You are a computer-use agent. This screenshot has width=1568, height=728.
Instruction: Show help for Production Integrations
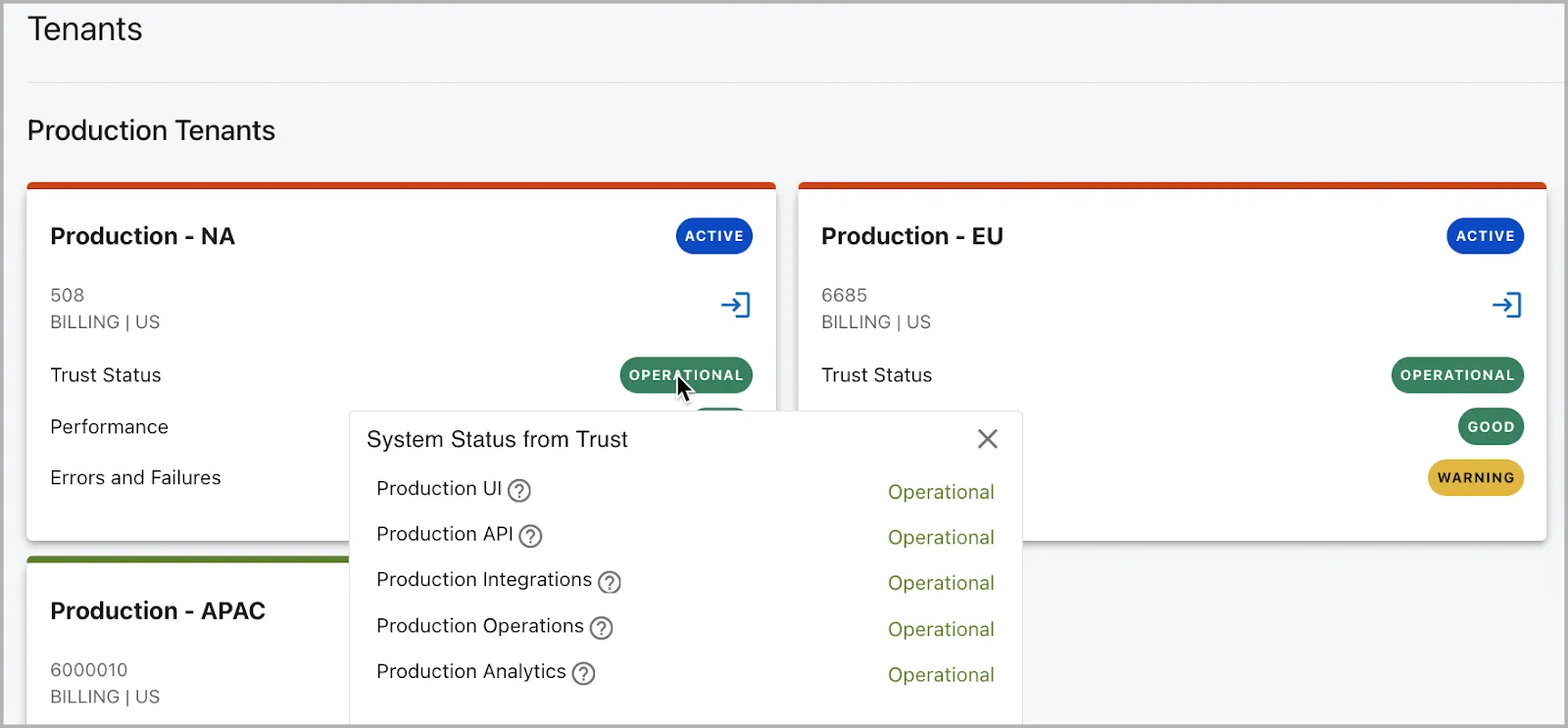610,582
